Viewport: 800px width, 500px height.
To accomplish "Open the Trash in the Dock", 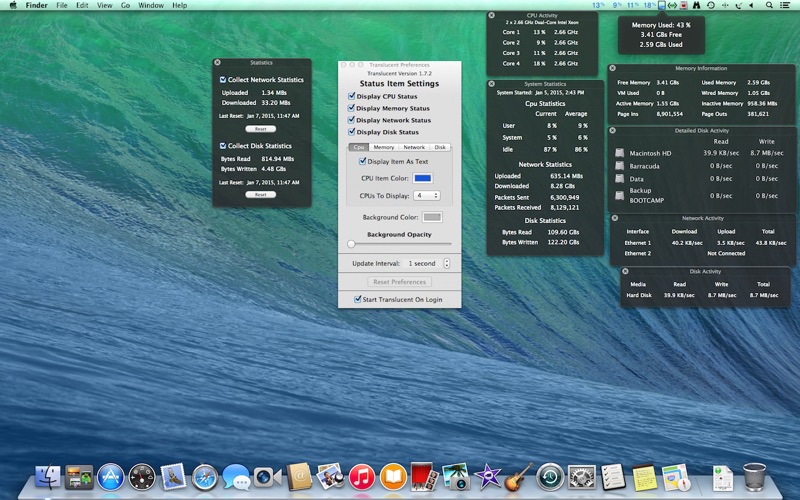I will (754, 477).
